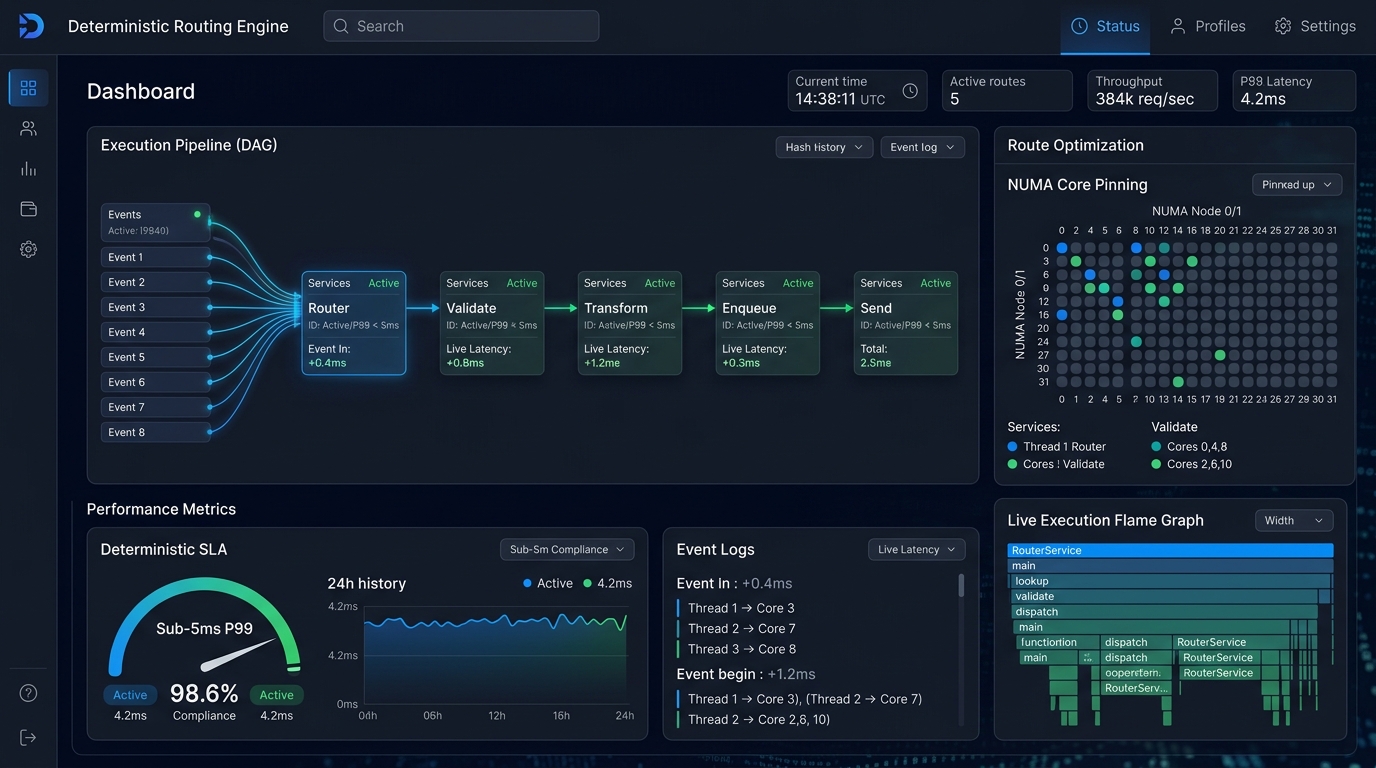Click inside the Search field
This screenshot has height=768, width=1376.
click(x=461, y=26)
